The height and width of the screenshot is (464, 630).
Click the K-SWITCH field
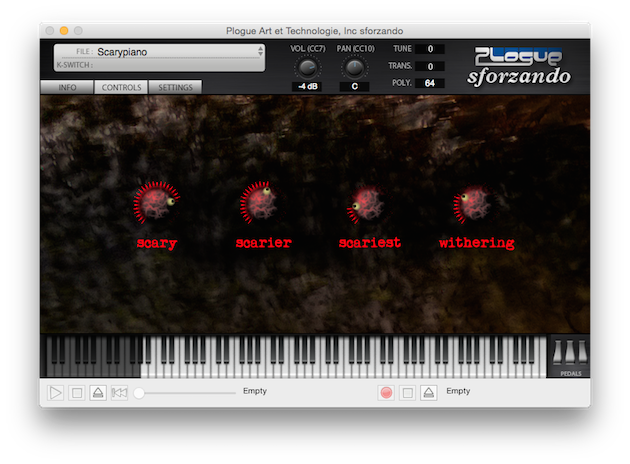coord(159,65)
